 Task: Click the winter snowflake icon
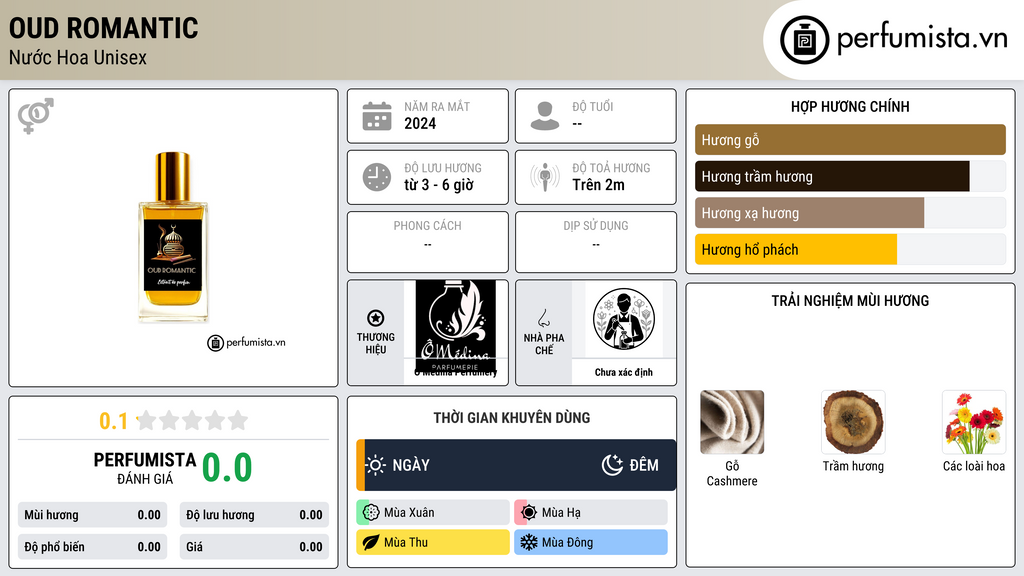[x=529, y=542]
